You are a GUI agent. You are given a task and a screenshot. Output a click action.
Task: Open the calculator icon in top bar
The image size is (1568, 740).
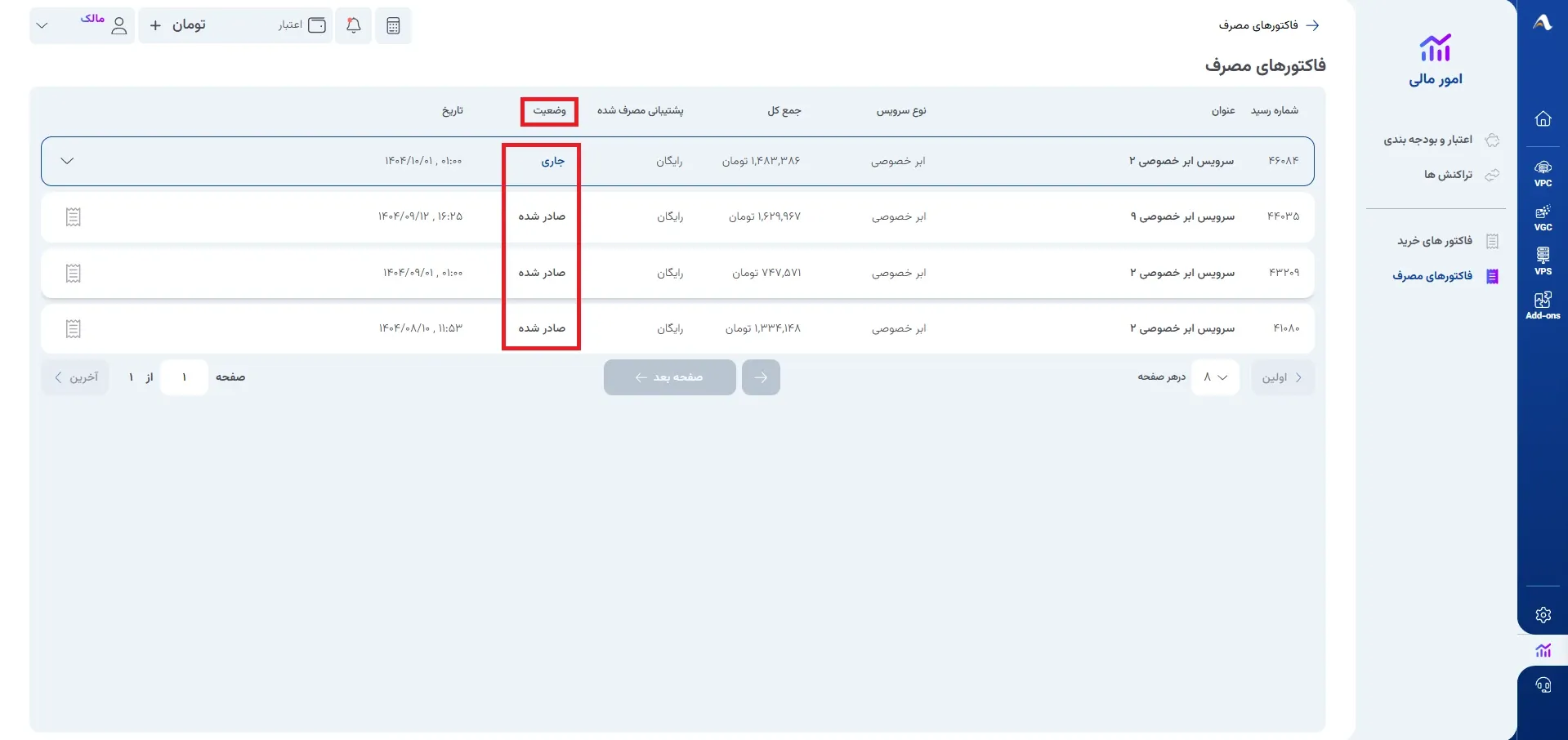[393, 25]
